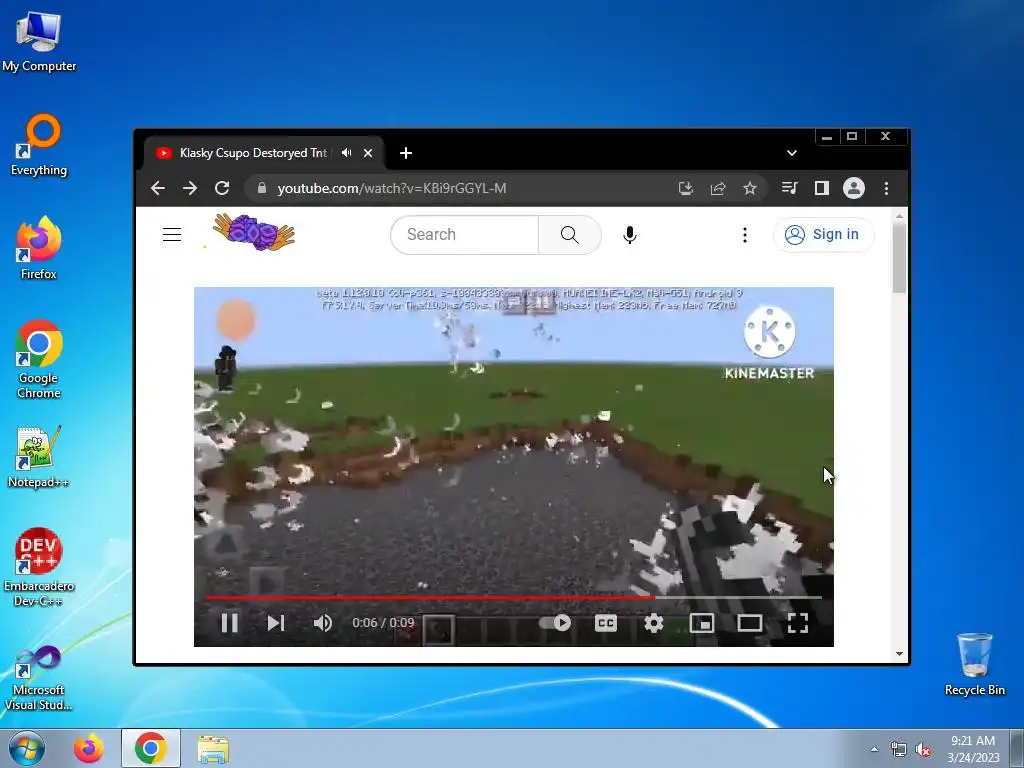
Task: Open Chrome three-dot menu
Action: tap(886, 188)
